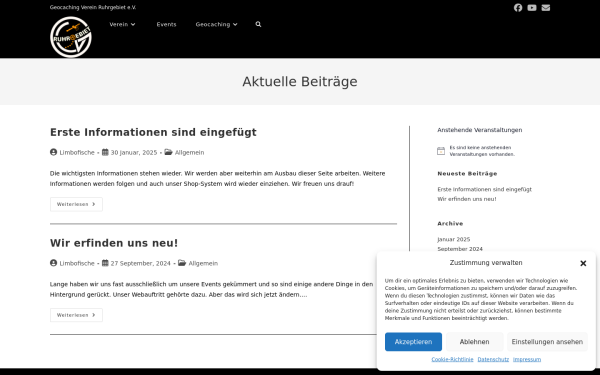This screenshot has height=375, width=600.
Task: Open the Impressum link
Action: [527, 359]
